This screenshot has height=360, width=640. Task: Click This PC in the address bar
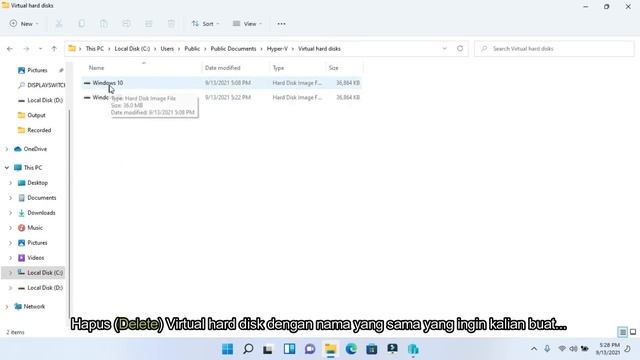(95, 49)
